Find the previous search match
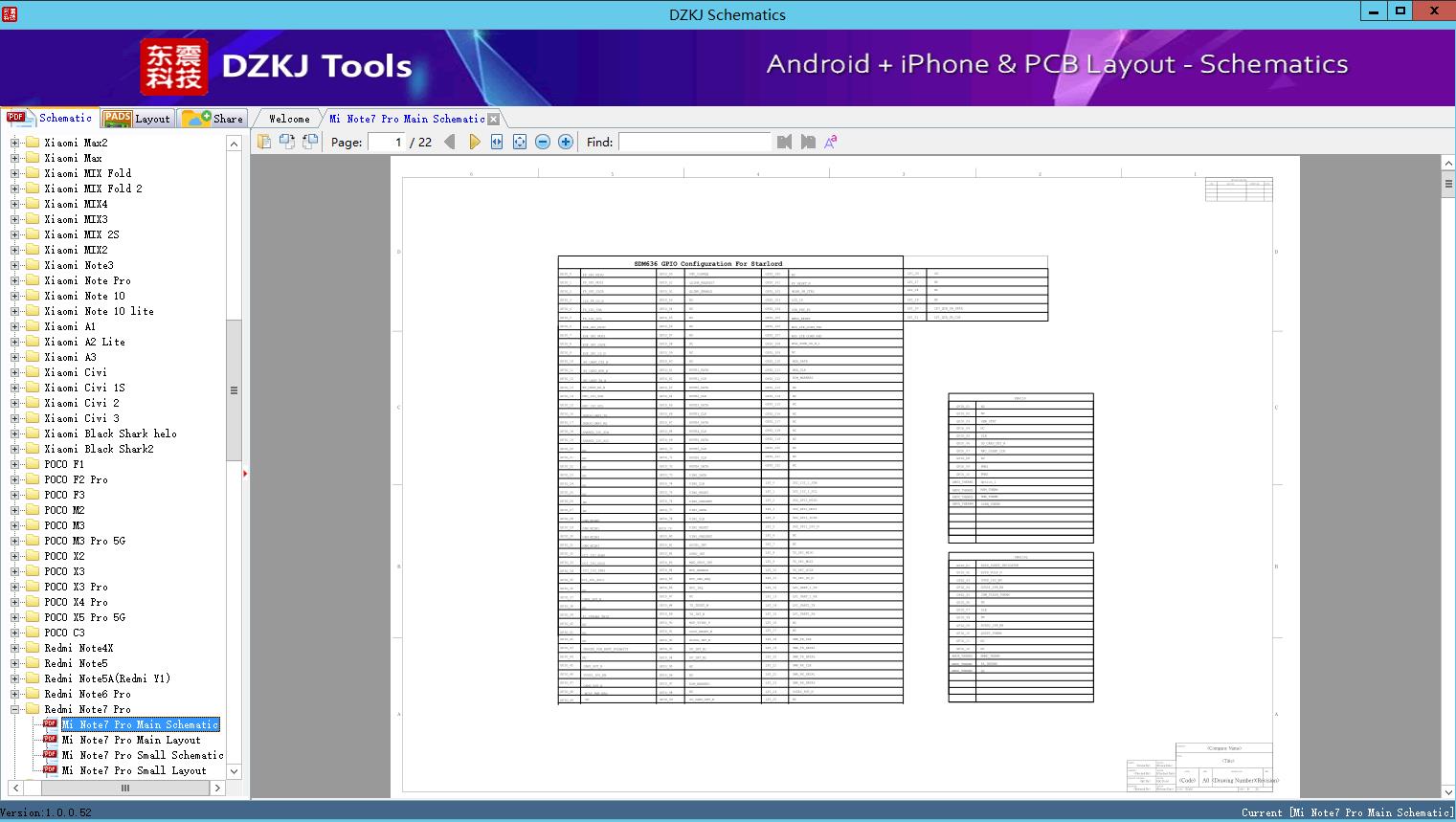 click(x=784, y=142)
